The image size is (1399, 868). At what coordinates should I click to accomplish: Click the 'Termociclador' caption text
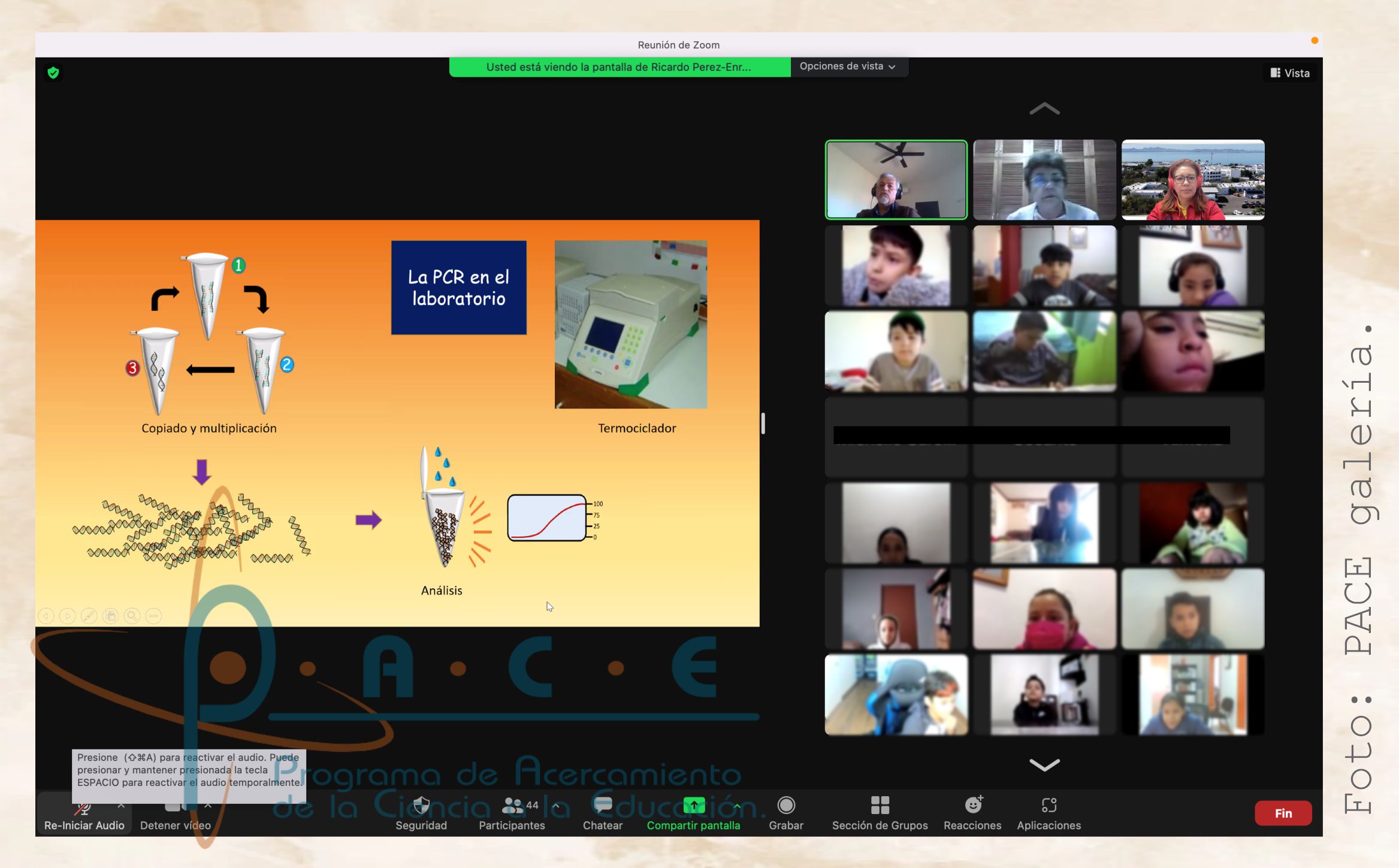click(x=637, y=428)
